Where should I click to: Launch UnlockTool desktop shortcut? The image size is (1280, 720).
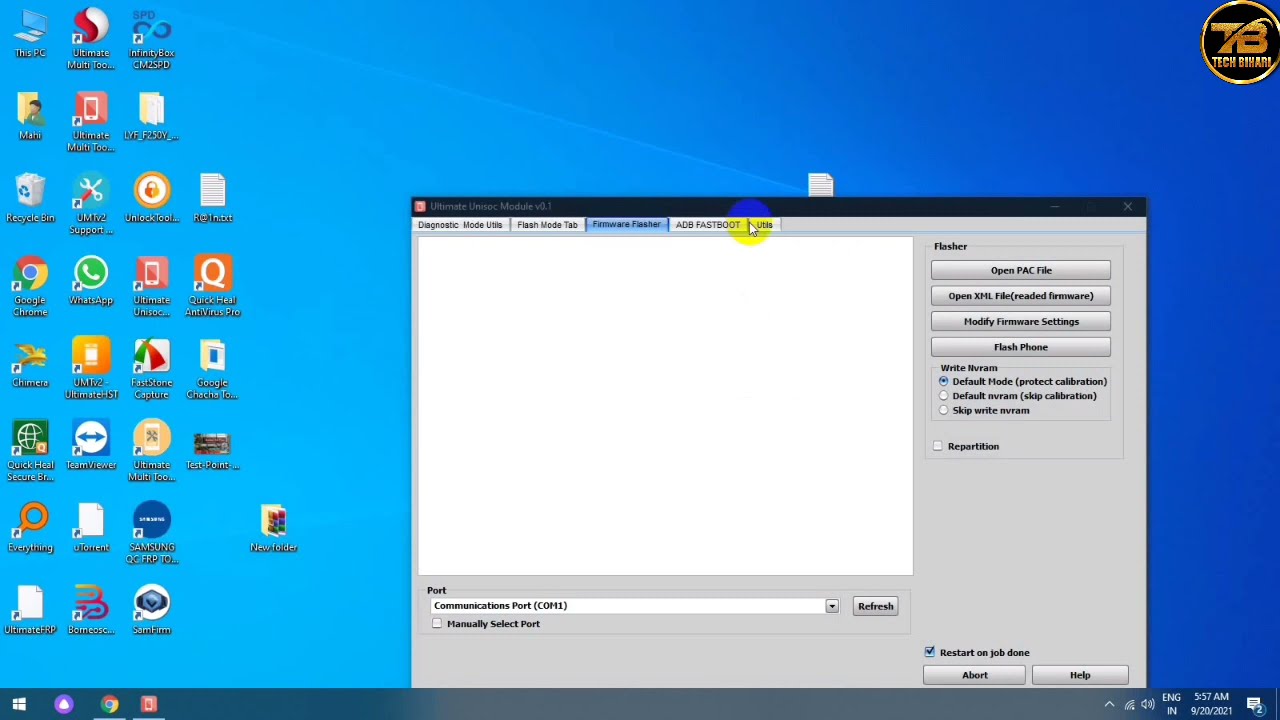pos(152,199)
